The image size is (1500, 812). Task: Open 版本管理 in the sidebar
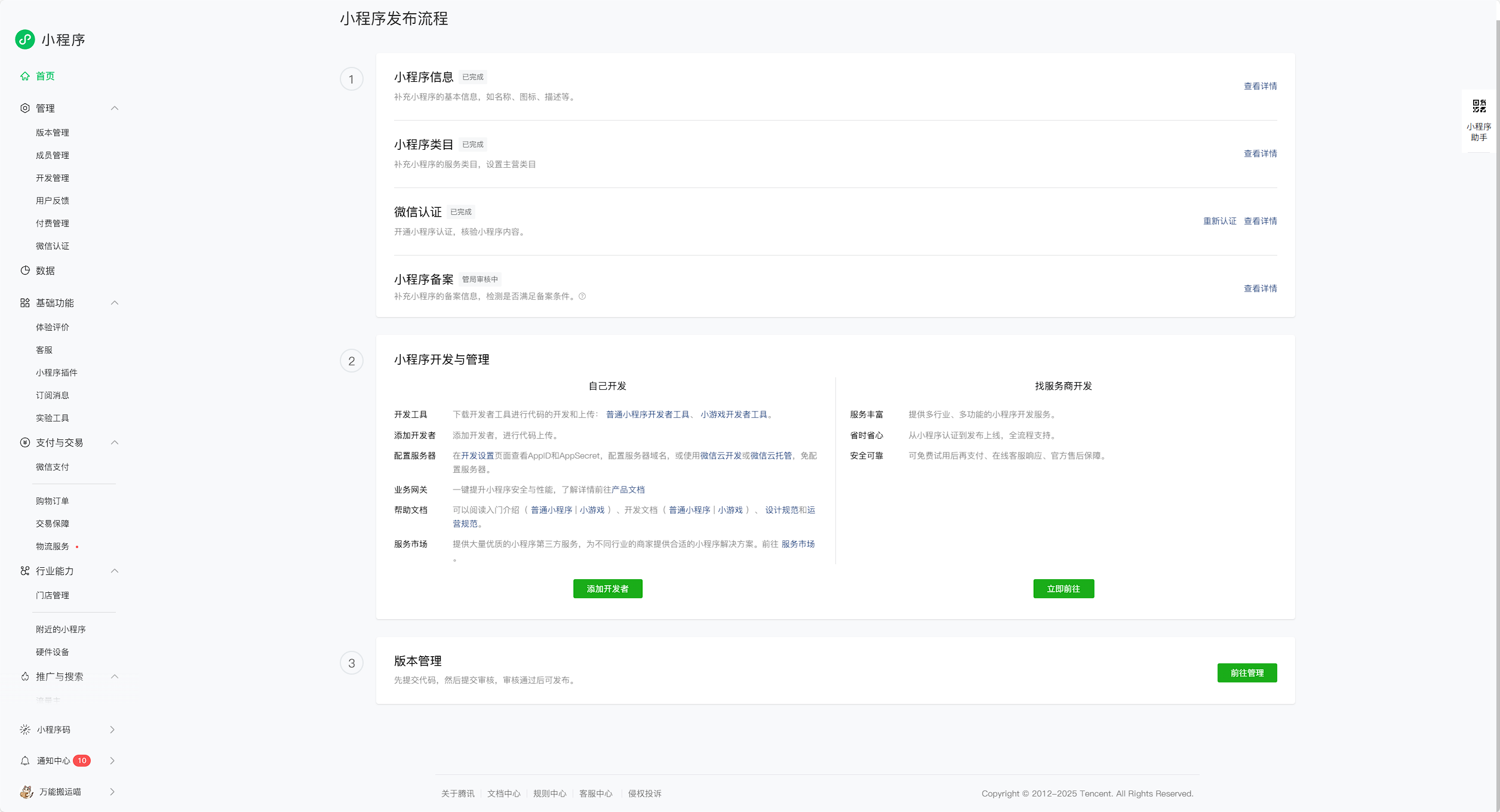tap(53, 133)
